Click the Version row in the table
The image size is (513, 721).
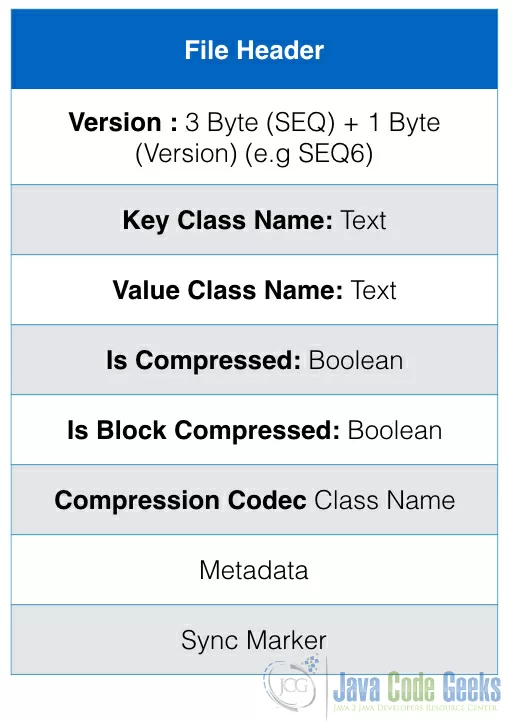tap(254, 137)
